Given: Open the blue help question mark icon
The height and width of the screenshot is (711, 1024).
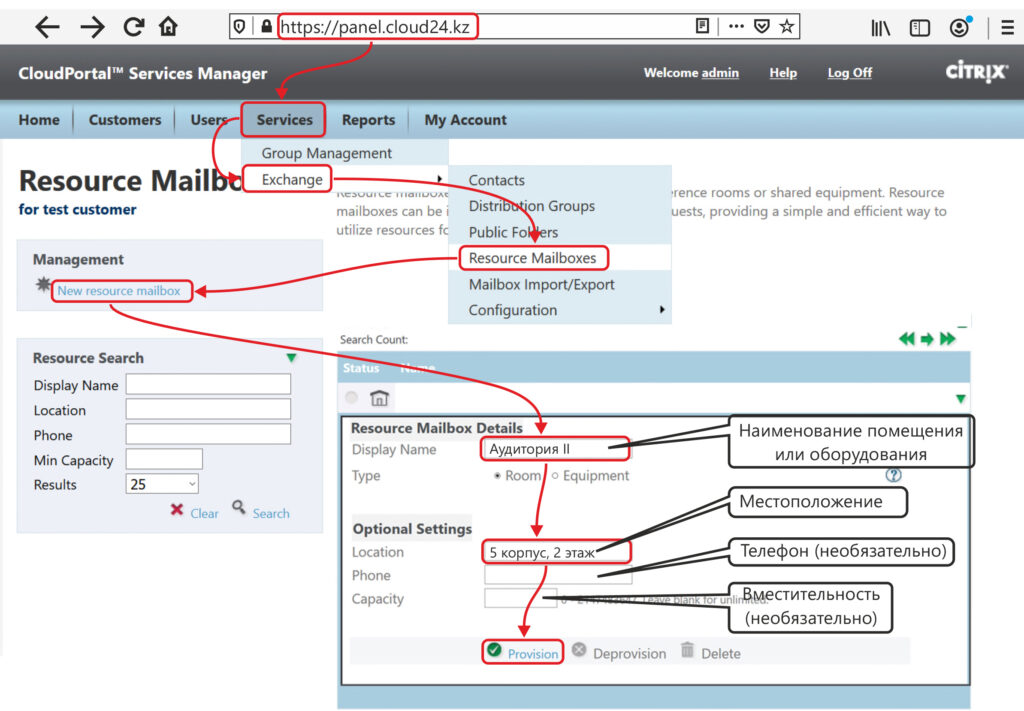Looking at the screenshot, I should coord(893,475).
